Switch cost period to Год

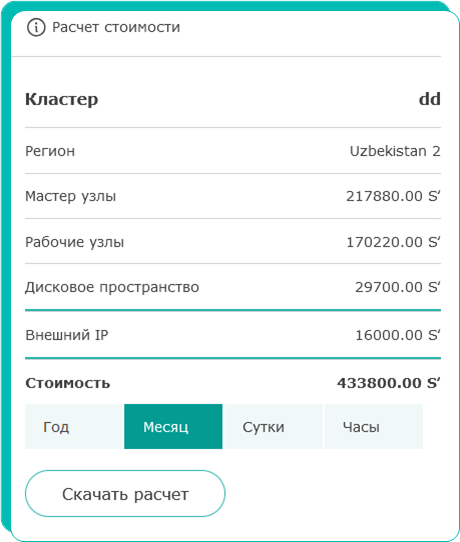point(74,427)
